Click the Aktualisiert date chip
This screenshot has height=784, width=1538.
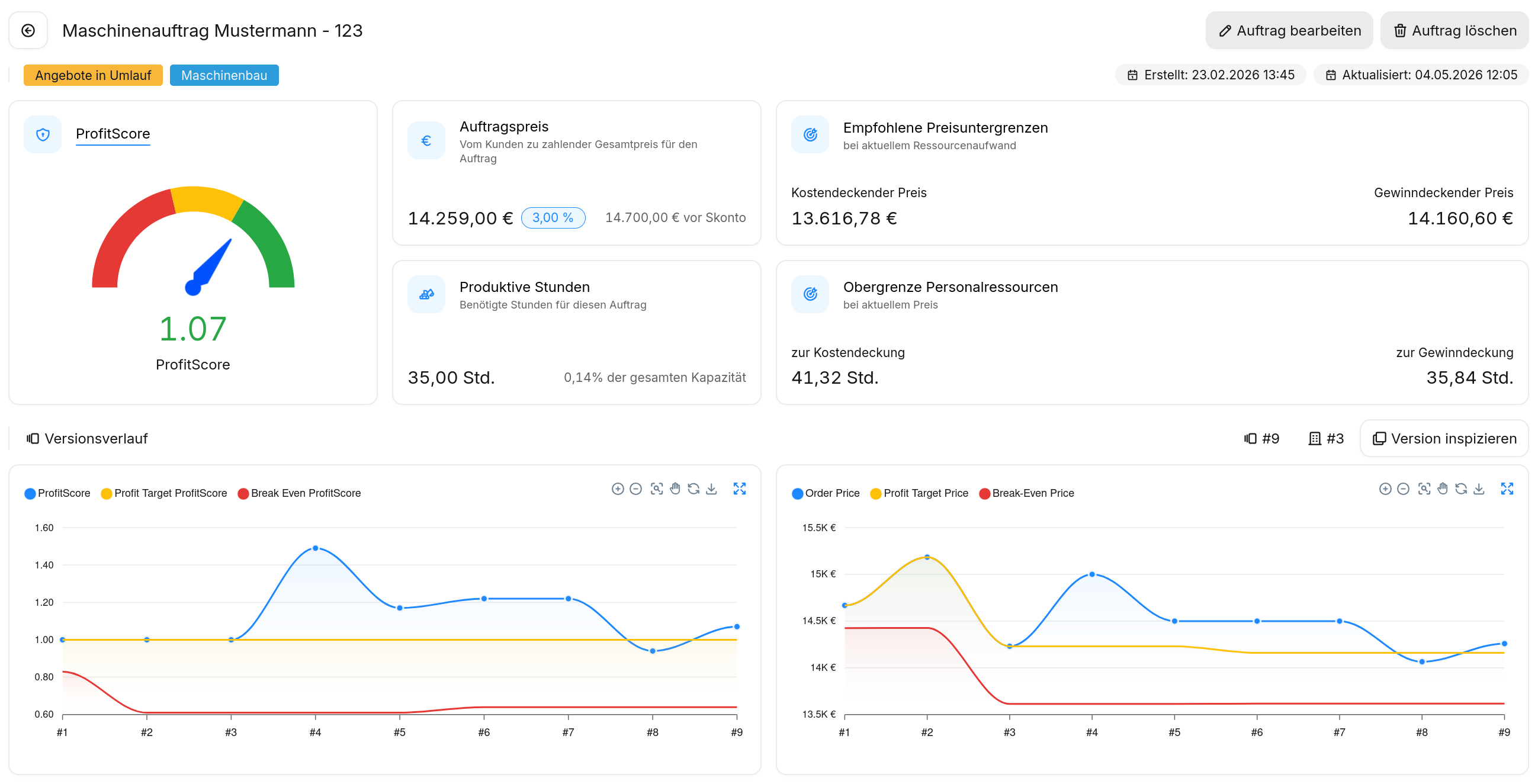[x=1420, y=75]
